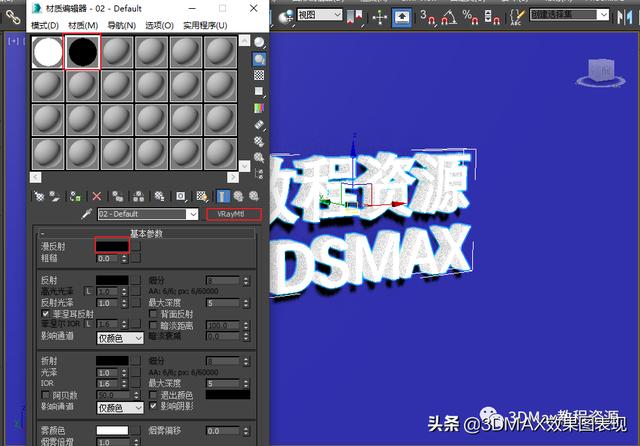This screenshot has height=446, width=640.
Task: Click Video Color Check icon
Action: (x=259, y=108)
